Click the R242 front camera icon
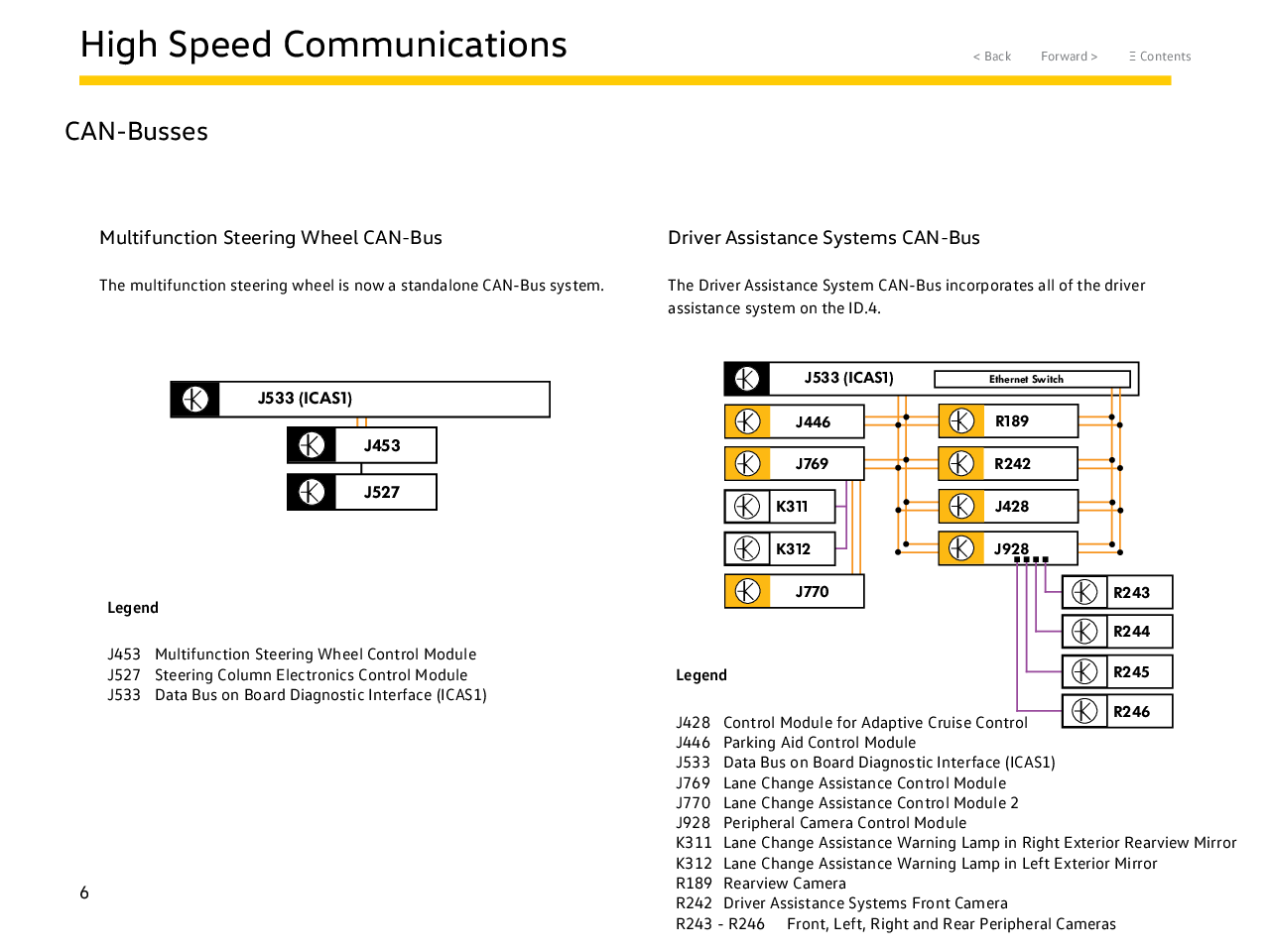1270x952 pixels. point(960,463)
